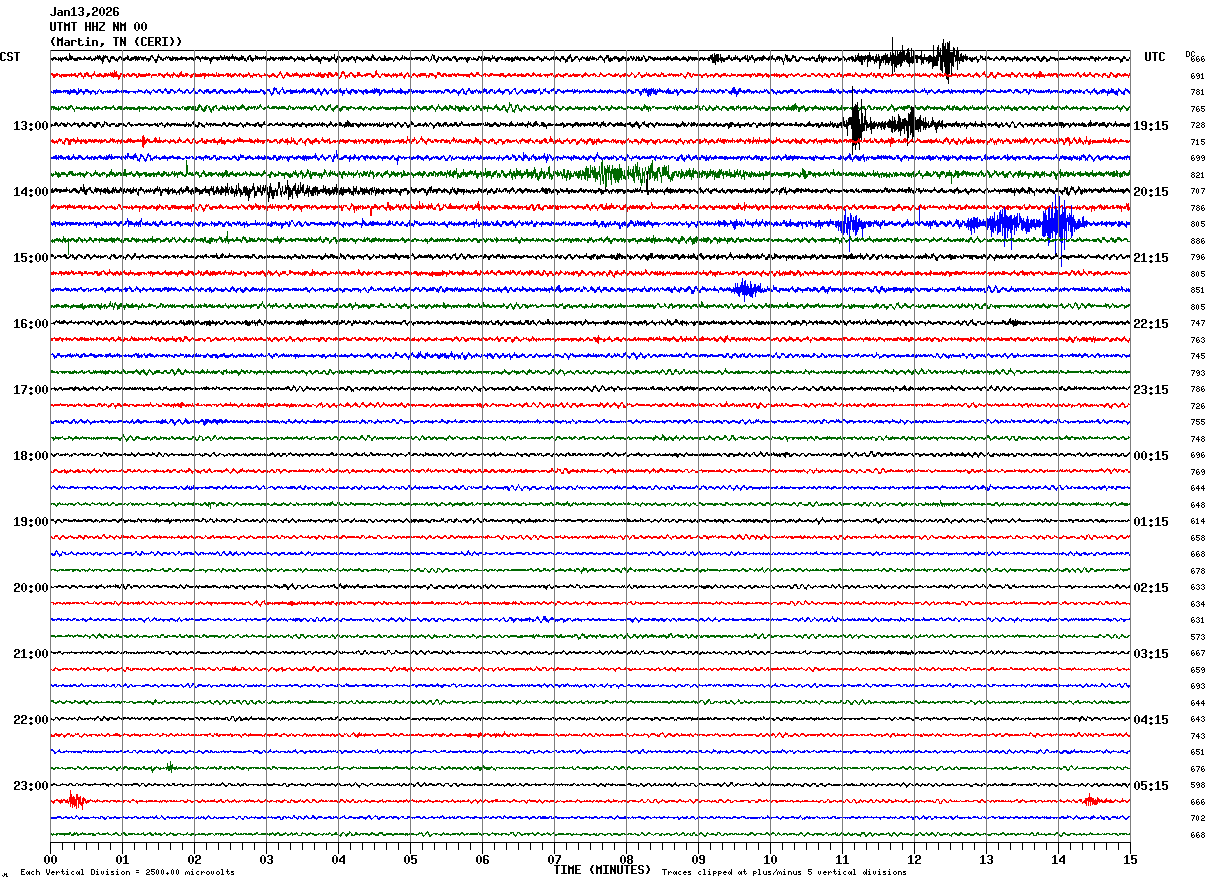
Task: Click the date label Jan13,2026
Action: coord(84,12)
